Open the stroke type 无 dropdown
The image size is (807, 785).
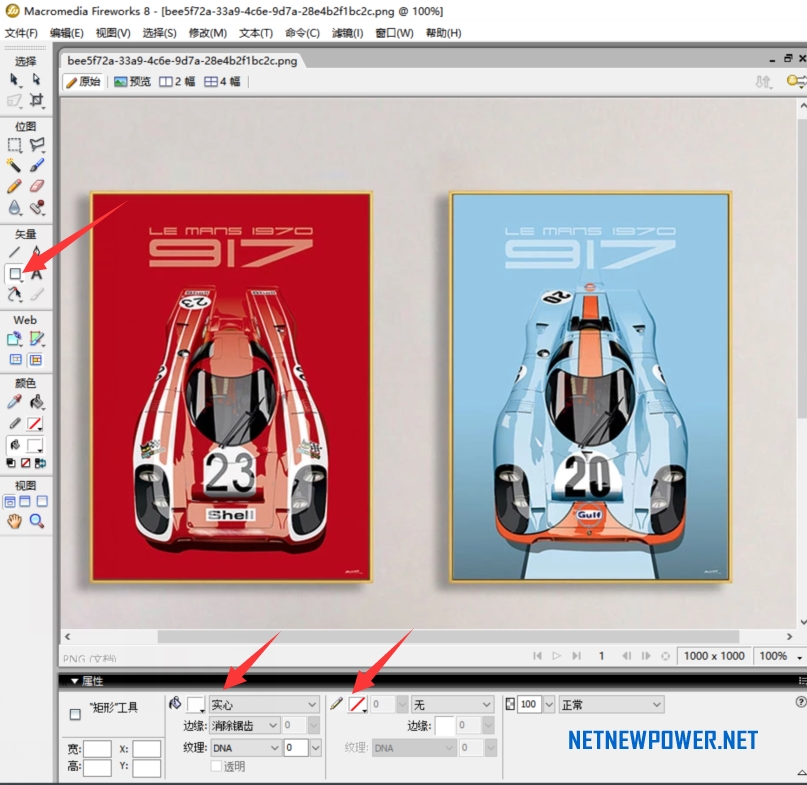tap(452, 704)
